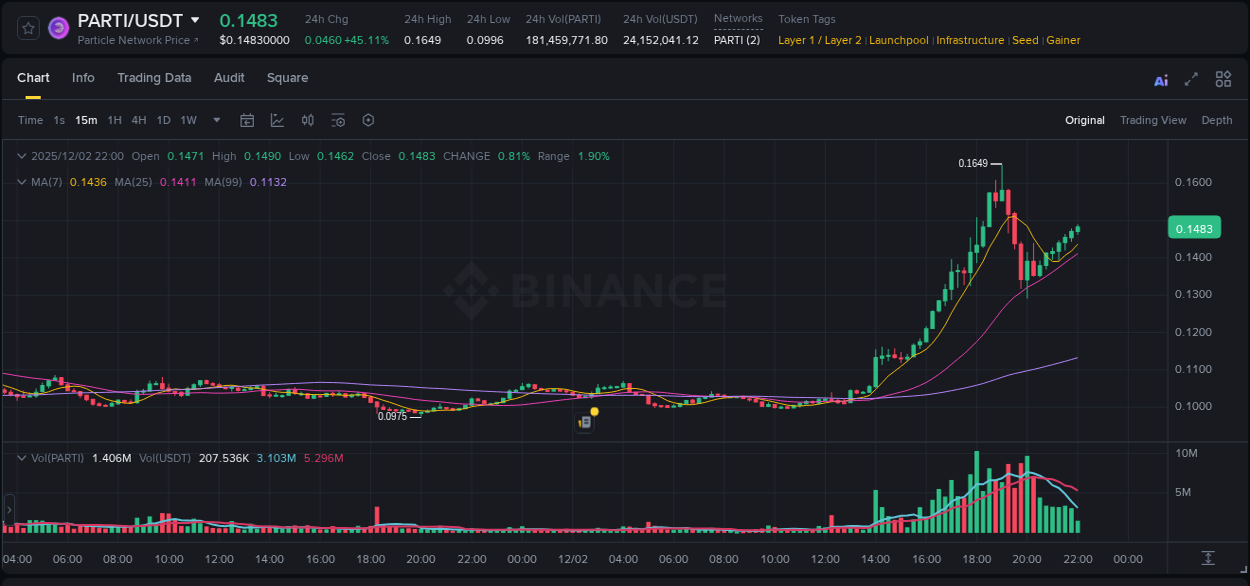
Task: Open the calendar date-jump tool
Action: click(247, 120)
